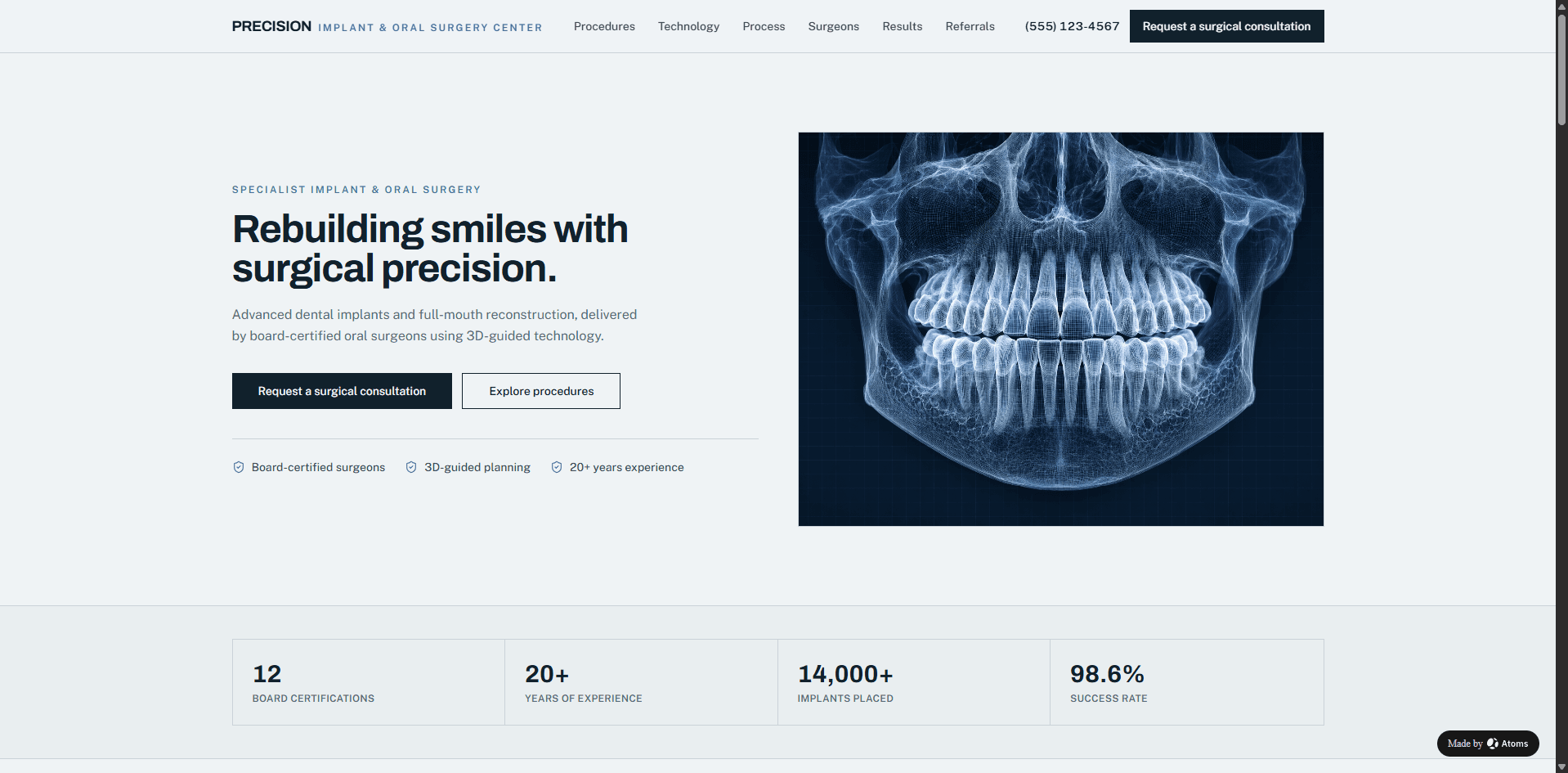
Task: Click the 20+ Years of Experience stat
Action: coord(641,682)
